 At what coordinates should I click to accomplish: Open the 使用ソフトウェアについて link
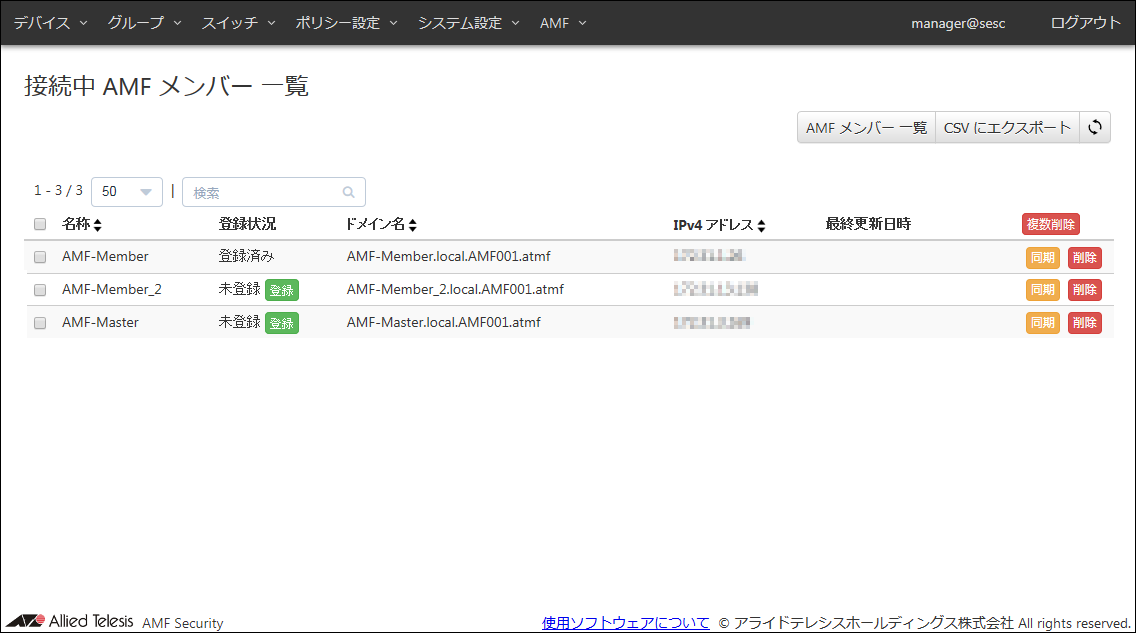click(x=625, y=622)
